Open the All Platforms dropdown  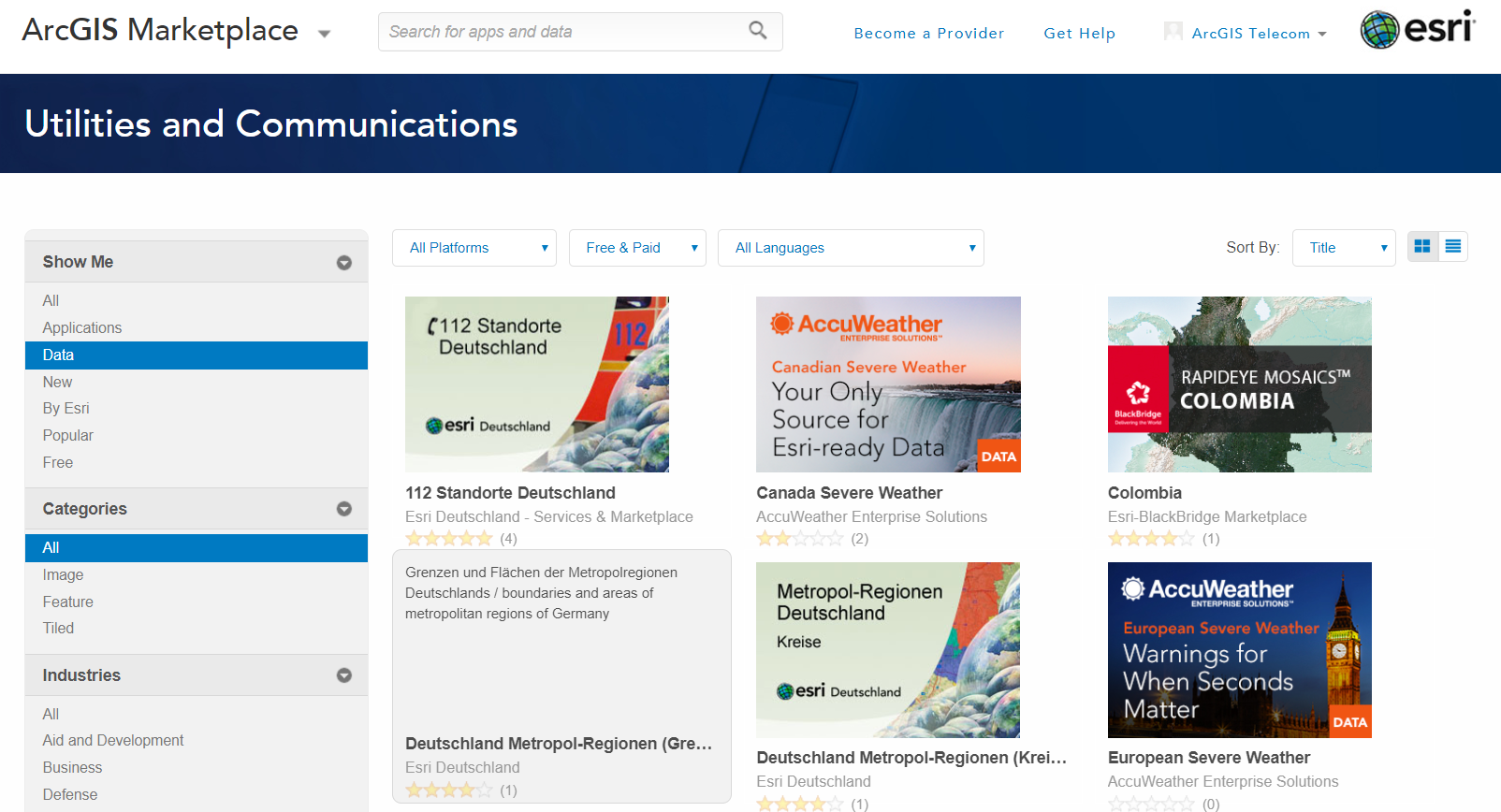coord(474,248)
